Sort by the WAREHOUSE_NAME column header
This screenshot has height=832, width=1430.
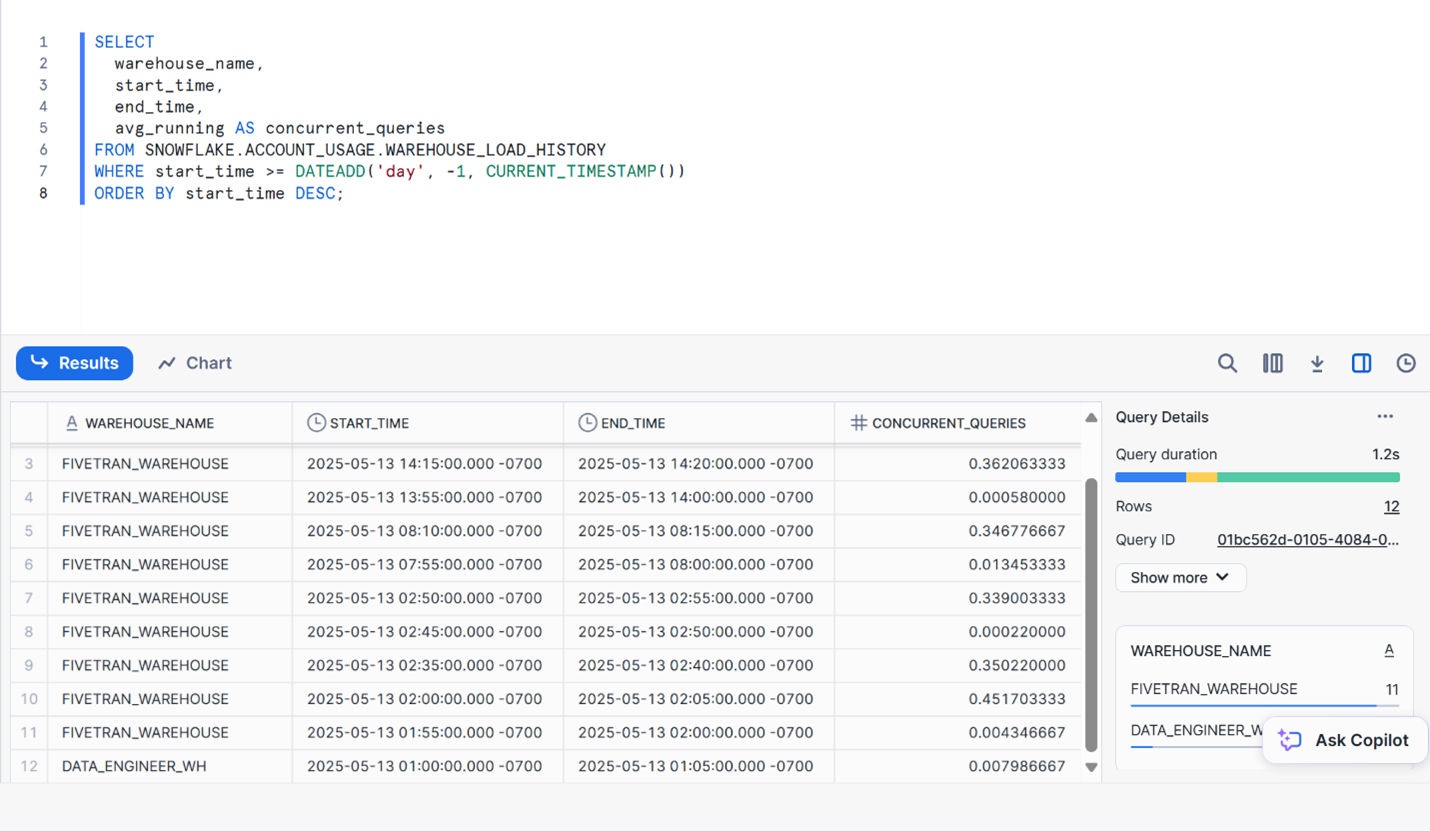coord(150,423)
